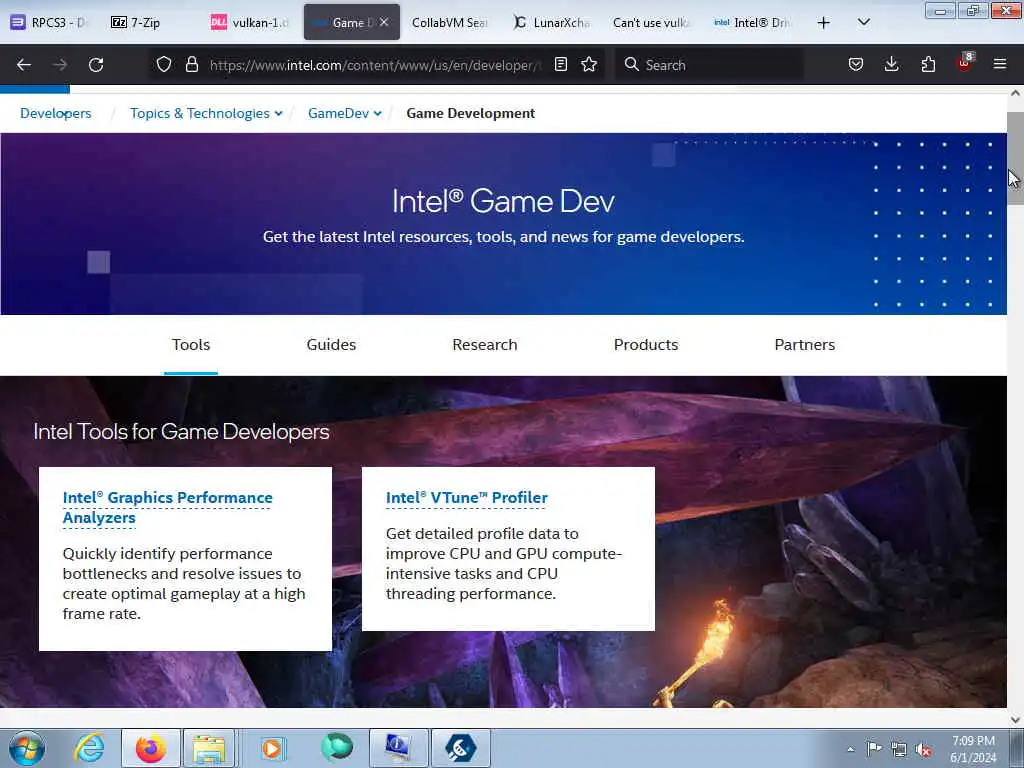1024x768 pixels.
Task: Open the extensions puzzle icon
Action: point(928,64)
